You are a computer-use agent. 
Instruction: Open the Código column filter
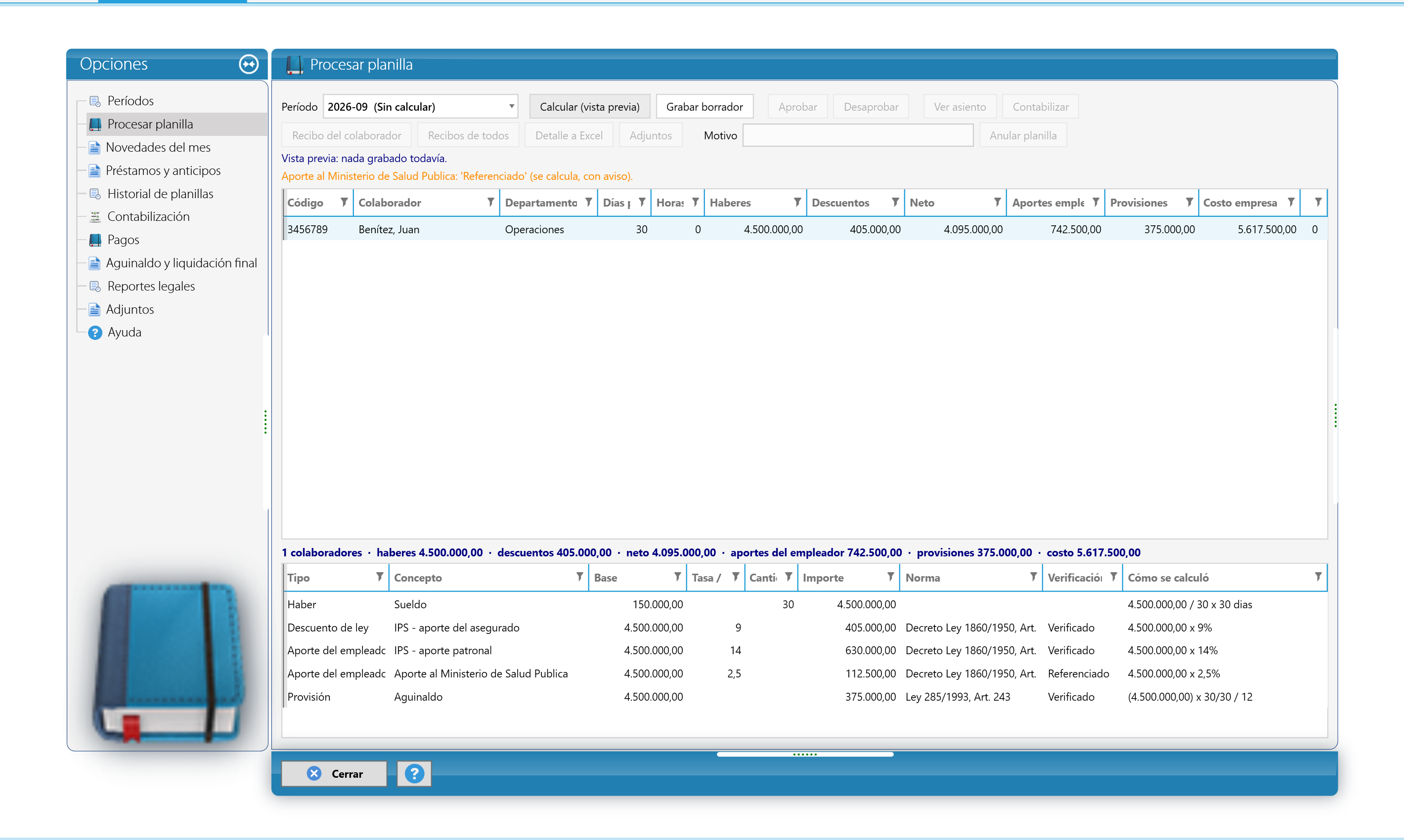tap(344, 202)
